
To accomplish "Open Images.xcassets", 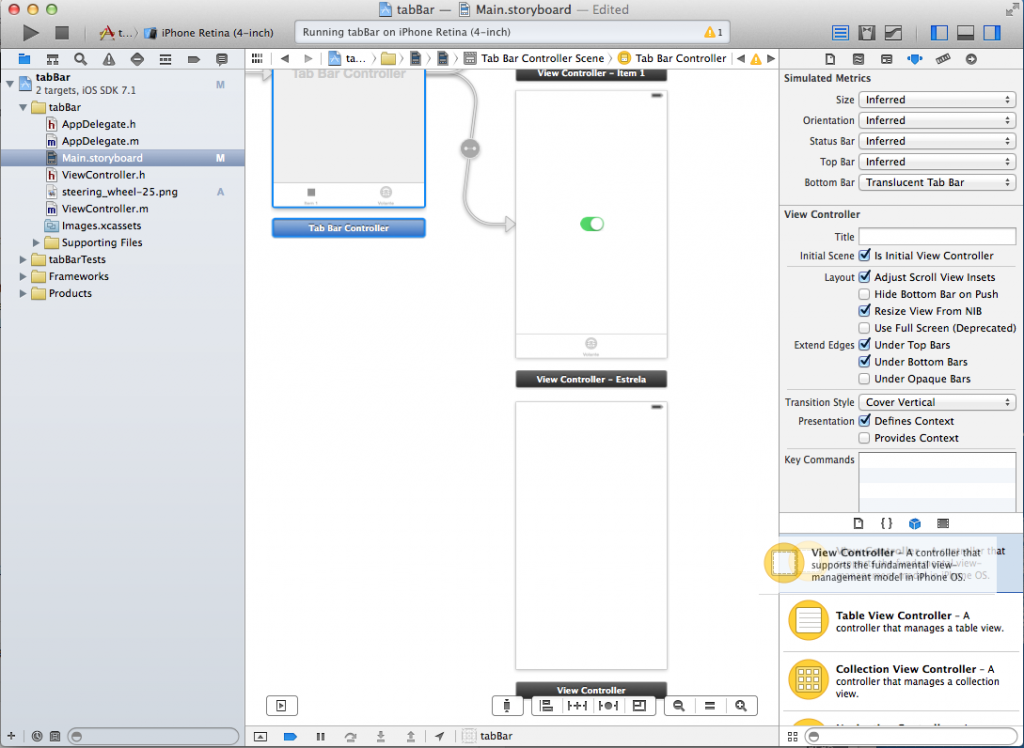I will pyautogui.click(x=101, y=226).
